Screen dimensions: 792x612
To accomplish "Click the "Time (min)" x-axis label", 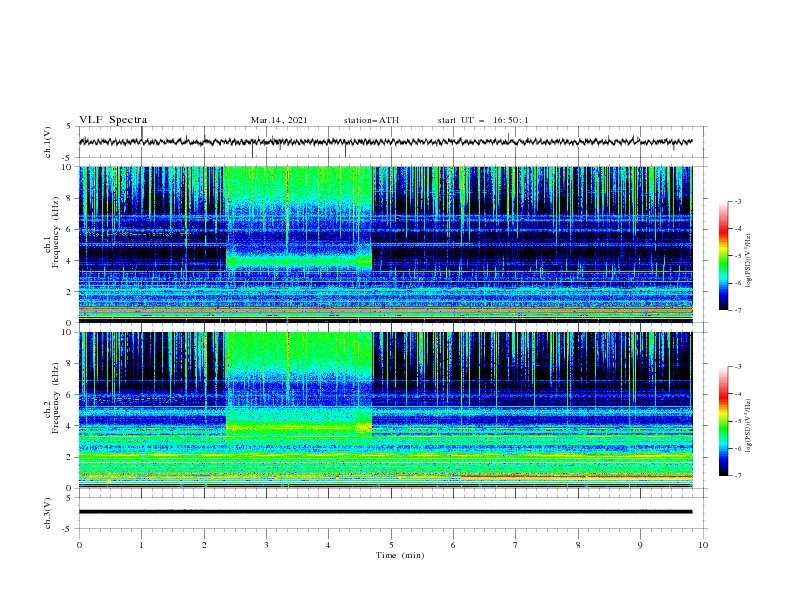I will point(400,555).
